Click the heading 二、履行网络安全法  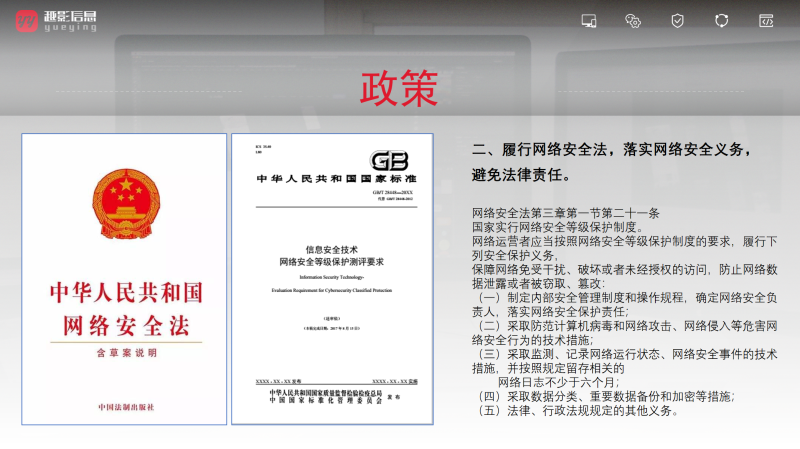pos(612,149)
